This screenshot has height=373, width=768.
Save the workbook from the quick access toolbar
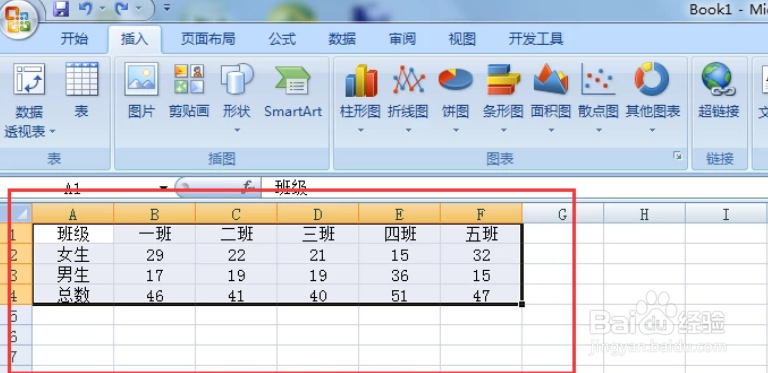(61, 8)
